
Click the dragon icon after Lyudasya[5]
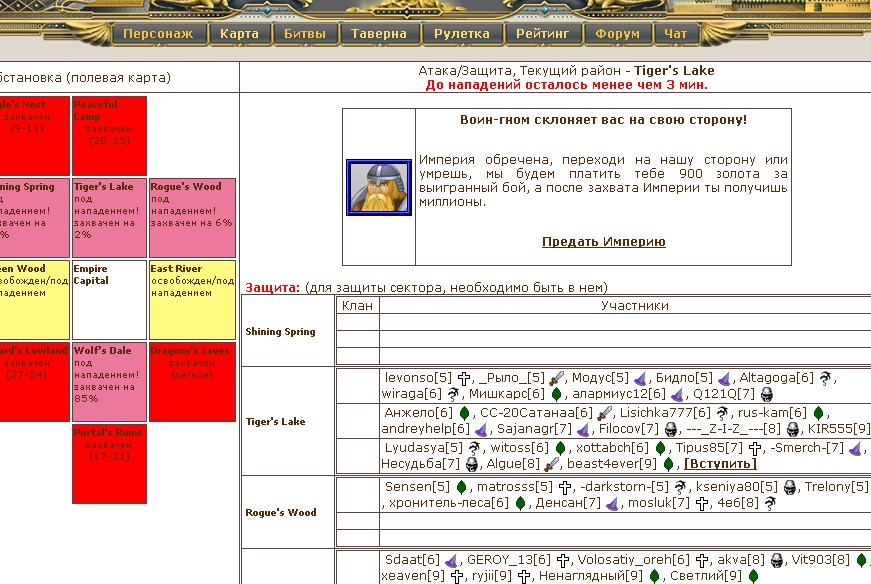tap(474, 448)
